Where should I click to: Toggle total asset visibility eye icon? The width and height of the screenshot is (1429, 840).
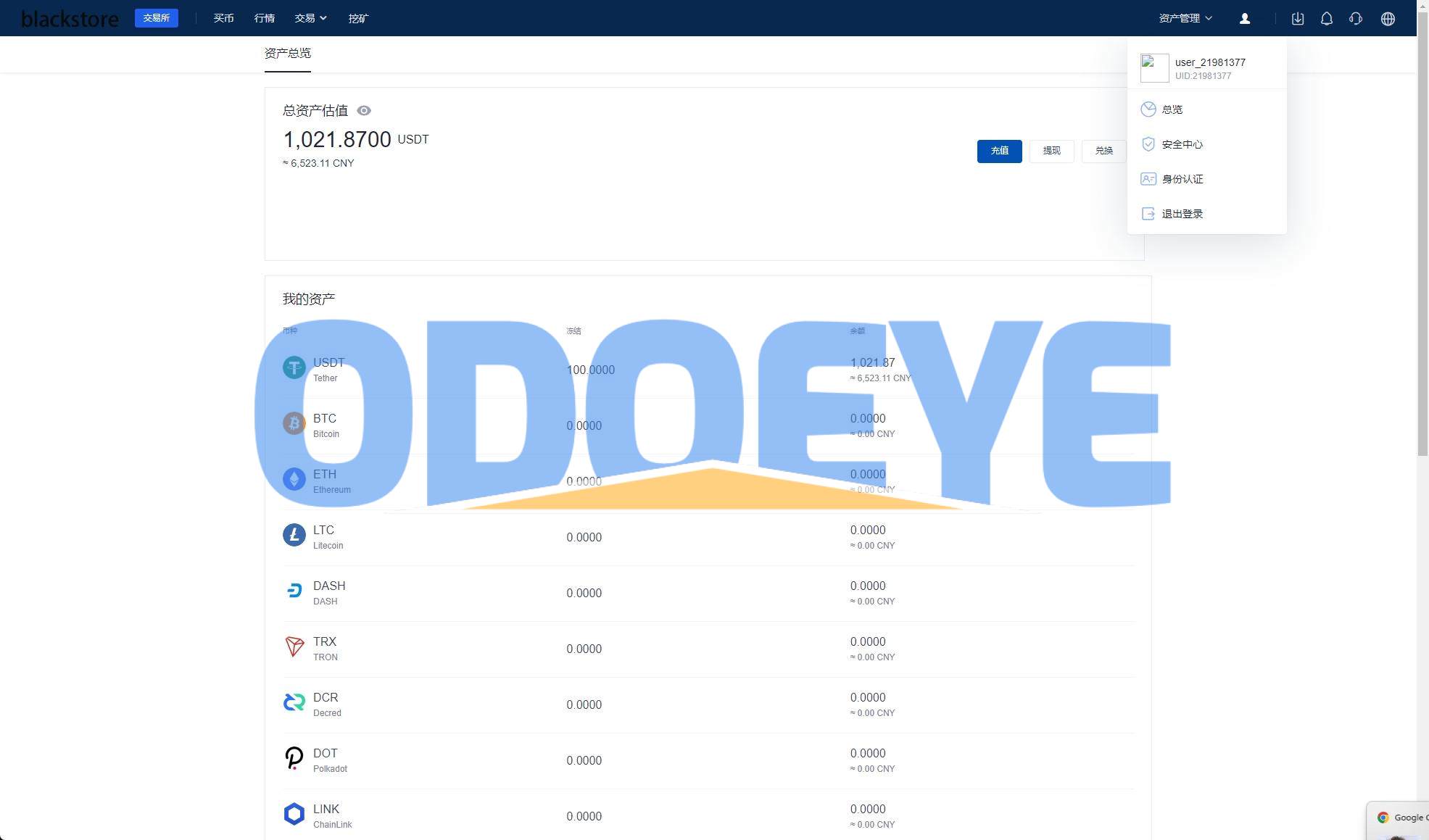point(364,111)
